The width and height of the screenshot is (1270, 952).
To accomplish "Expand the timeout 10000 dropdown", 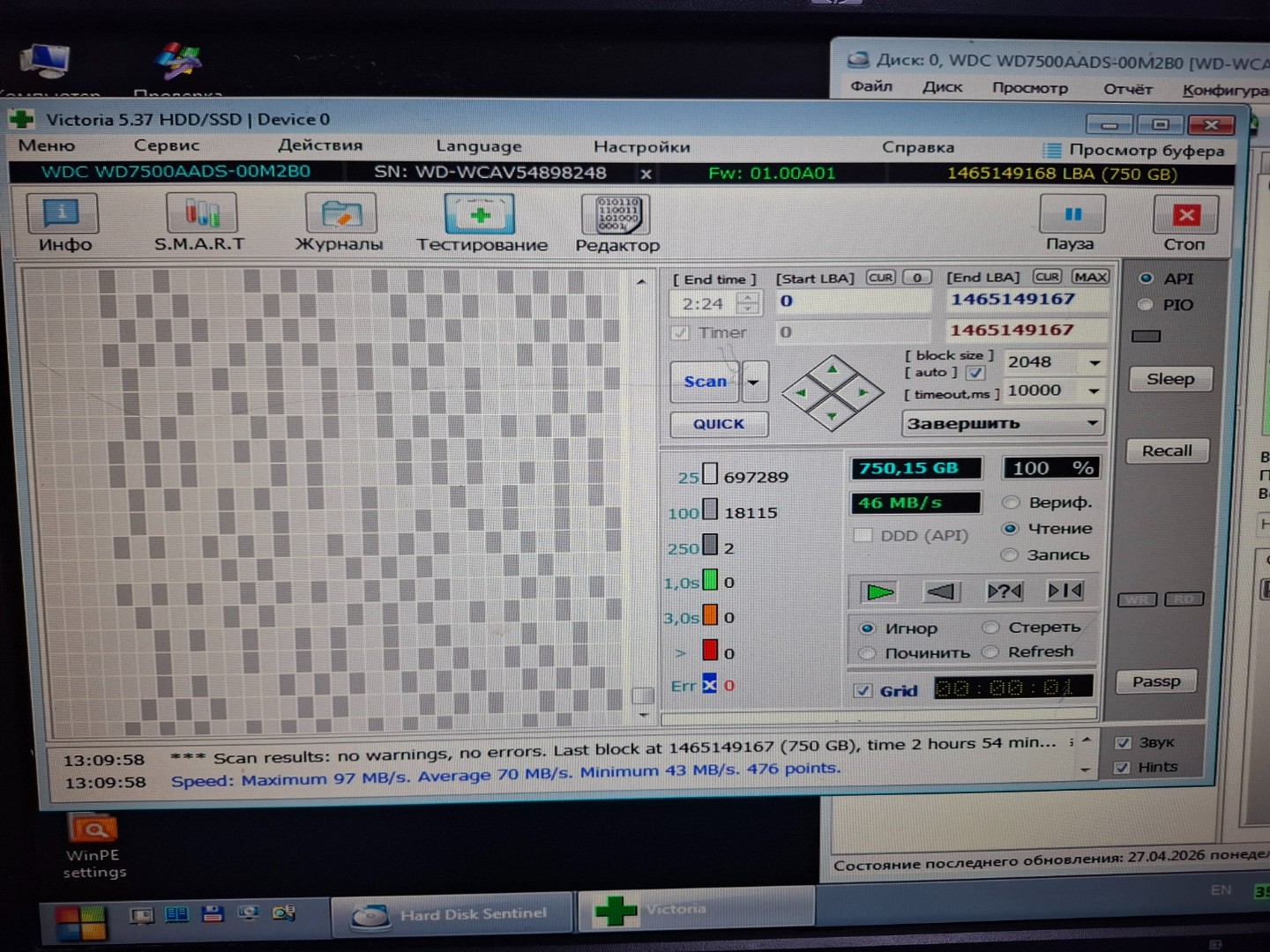I will [1094, 390].
